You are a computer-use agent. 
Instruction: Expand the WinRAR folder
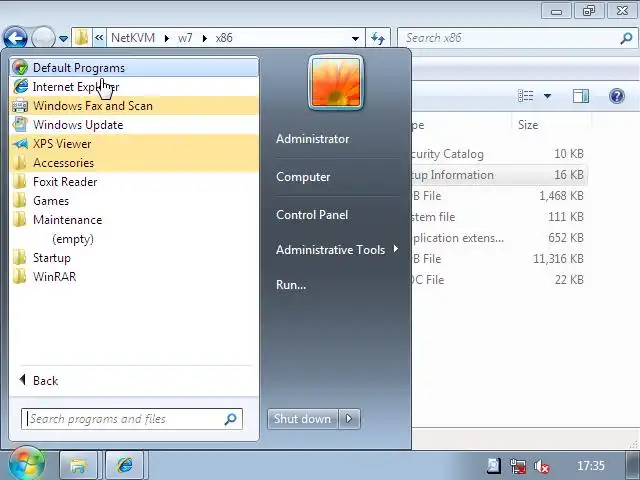[x=134, y=277]
